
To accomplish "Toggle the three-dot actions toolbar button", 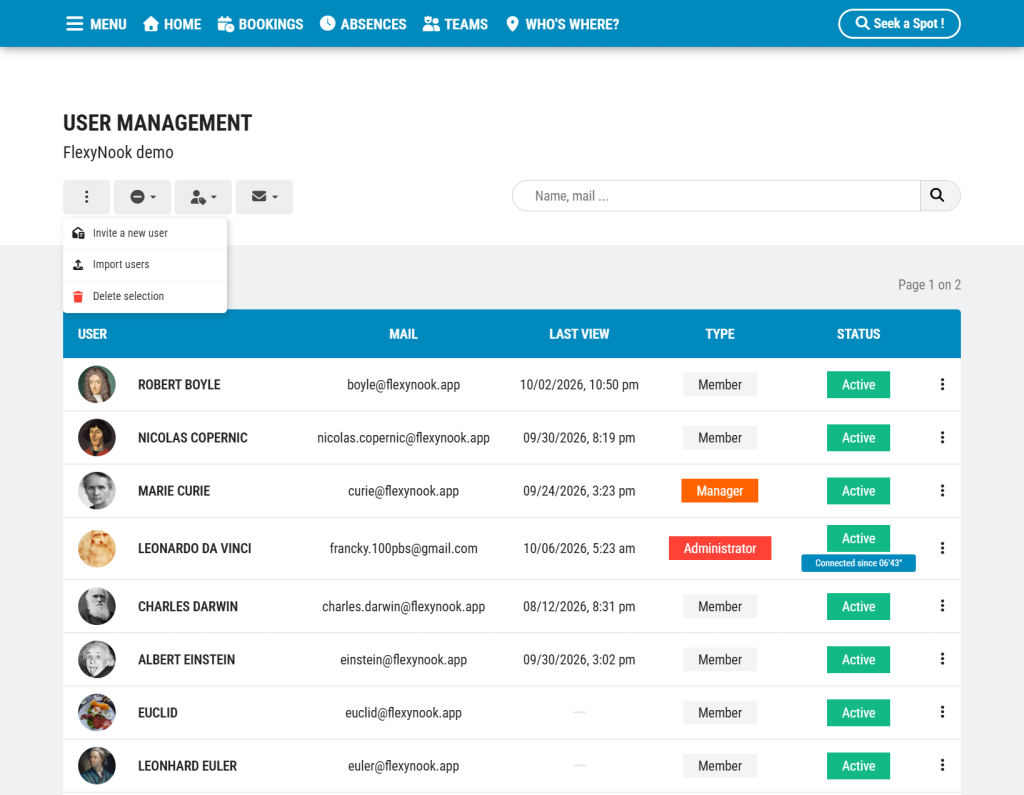I will [86, 197].
